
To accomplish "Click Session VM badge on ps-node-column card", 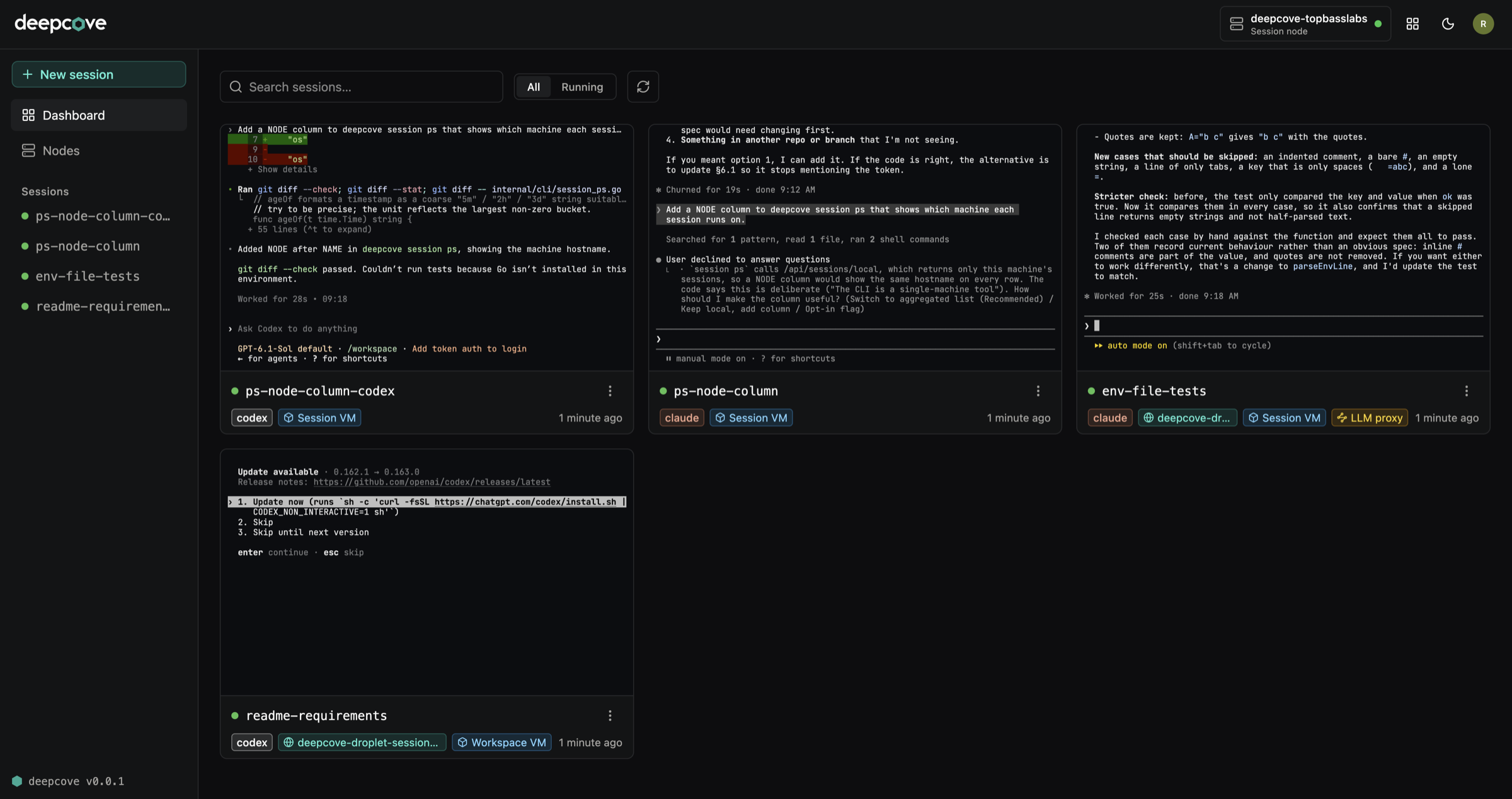I will 751,417.
